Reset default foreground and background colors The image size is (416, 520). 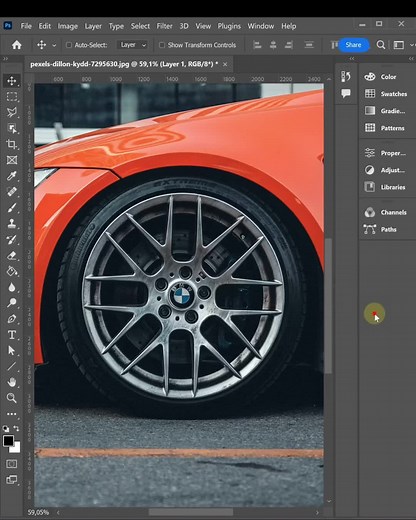point(6,429)
